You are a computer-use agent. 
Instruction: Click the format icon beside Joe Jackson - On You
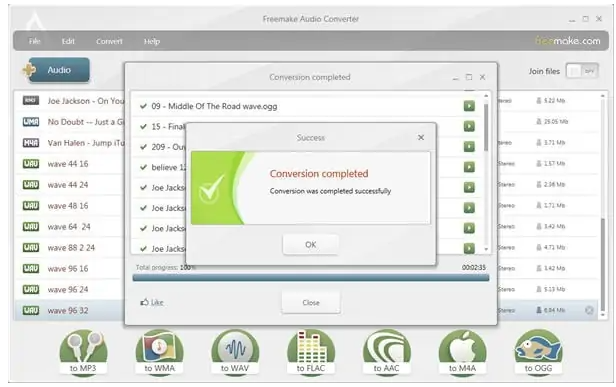(31, 101)
